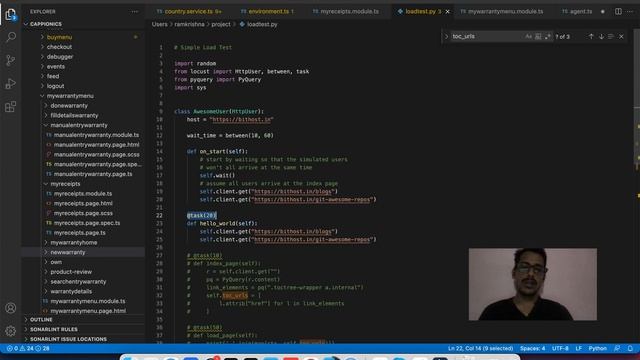The image size is (640, 360).
Task: Change encoding via UTF-8 status
Action: pyautogui.click(x=560, y=348)
